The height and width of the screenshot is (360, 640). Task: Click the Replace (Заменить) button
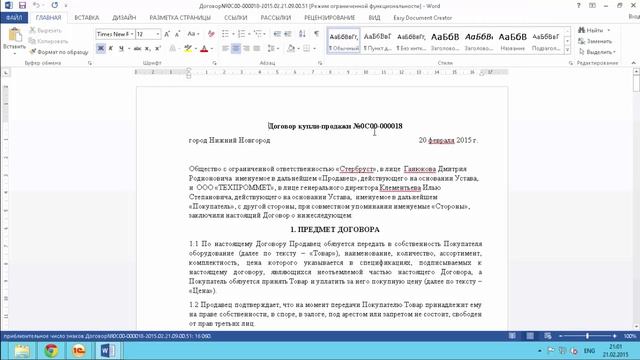click(x=595, y=41)
